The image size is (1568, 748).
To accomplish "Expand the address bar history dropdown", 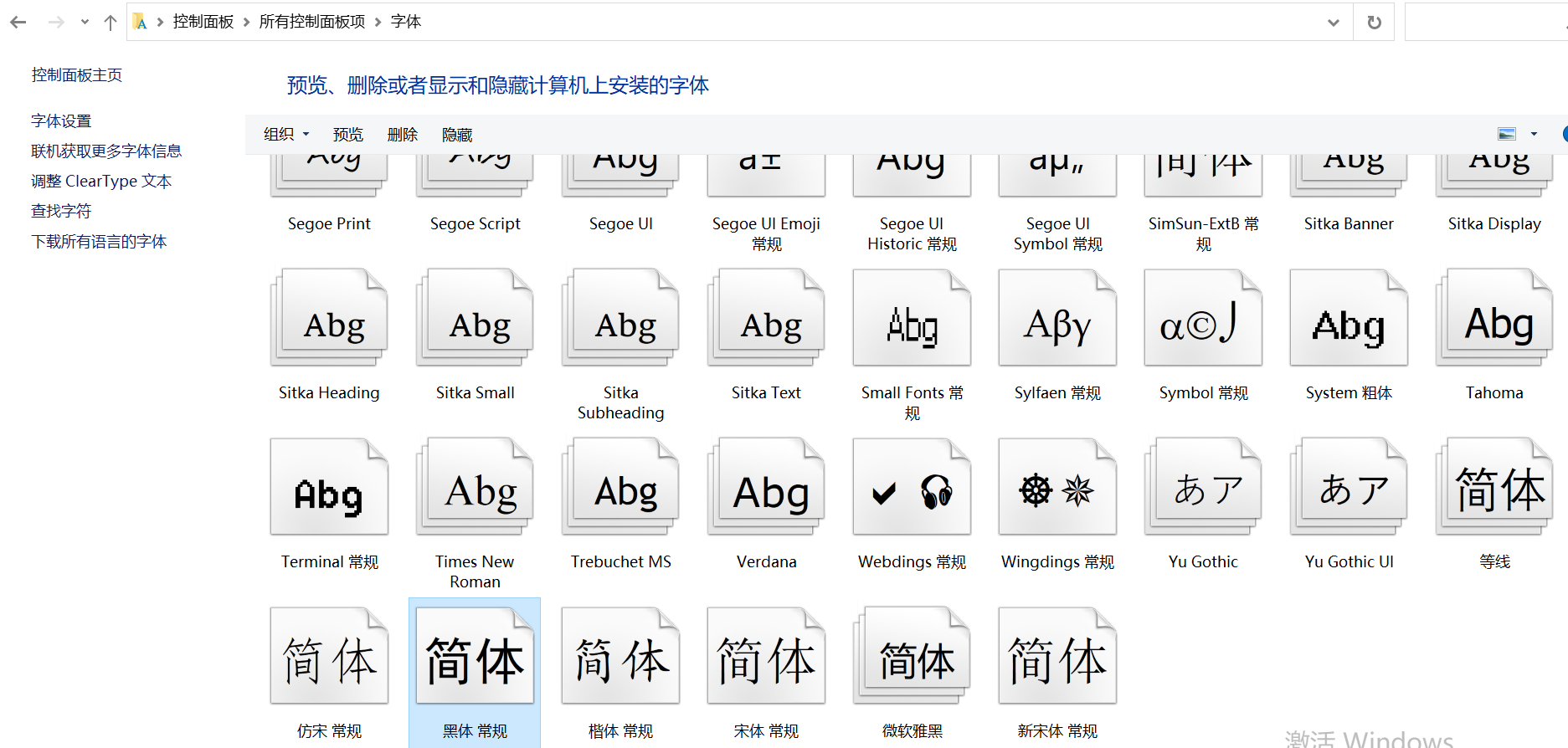I will (1334, 23).
